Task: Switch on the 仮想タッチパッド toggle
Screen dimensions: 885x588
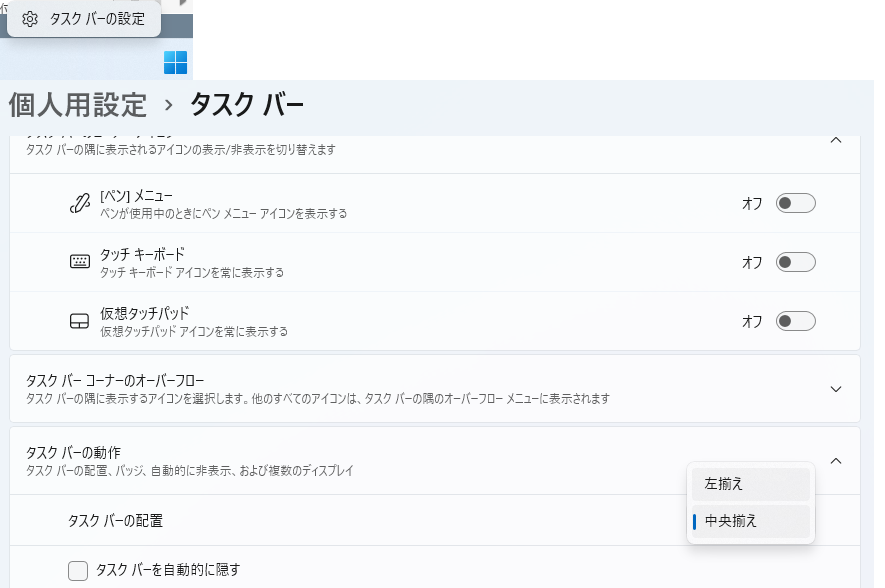Action: click(796, 321)
